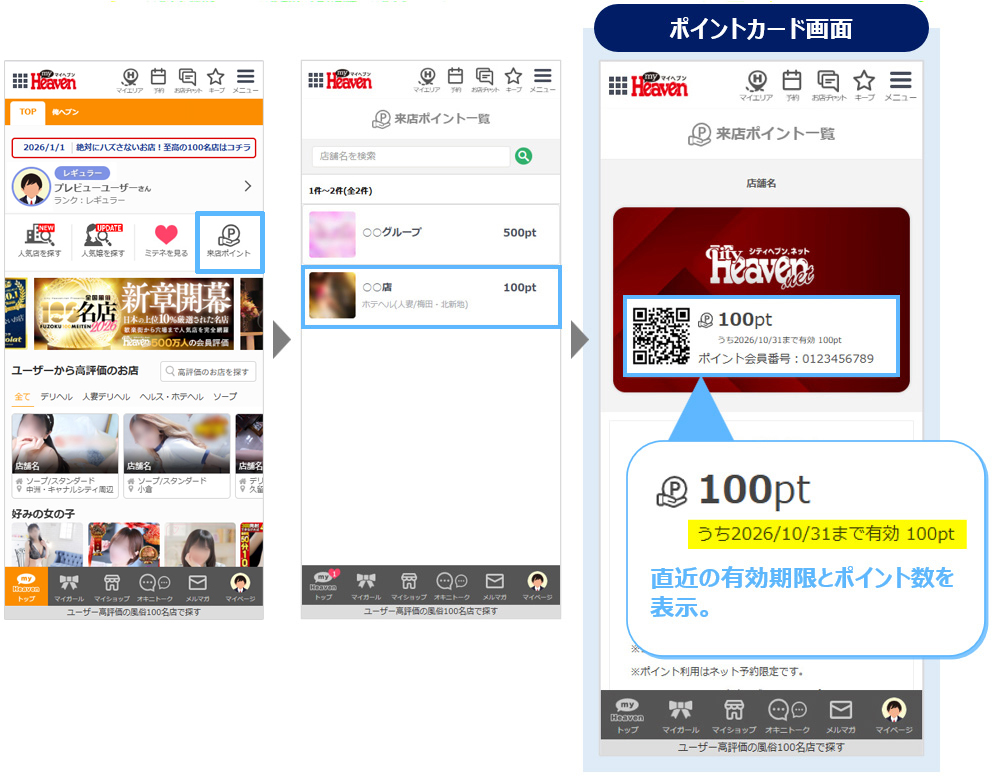Open 来店ポイント icon on the left screen
Image resolution: width=1001 pixels, height=777 pixels.
click(x=230, y=240)
